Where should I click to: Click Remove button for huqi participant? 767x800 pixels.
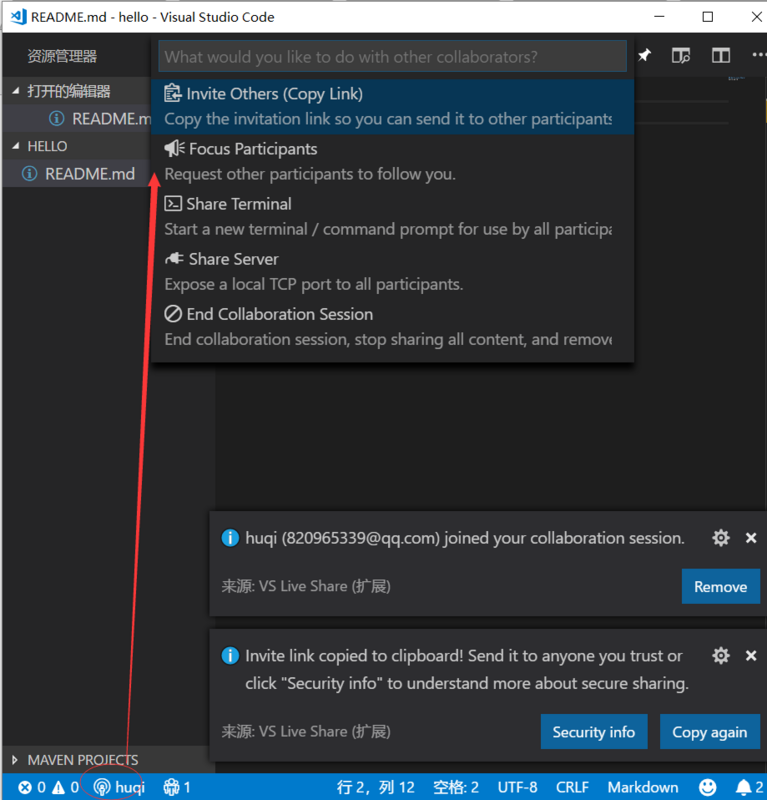coord(720,587)
